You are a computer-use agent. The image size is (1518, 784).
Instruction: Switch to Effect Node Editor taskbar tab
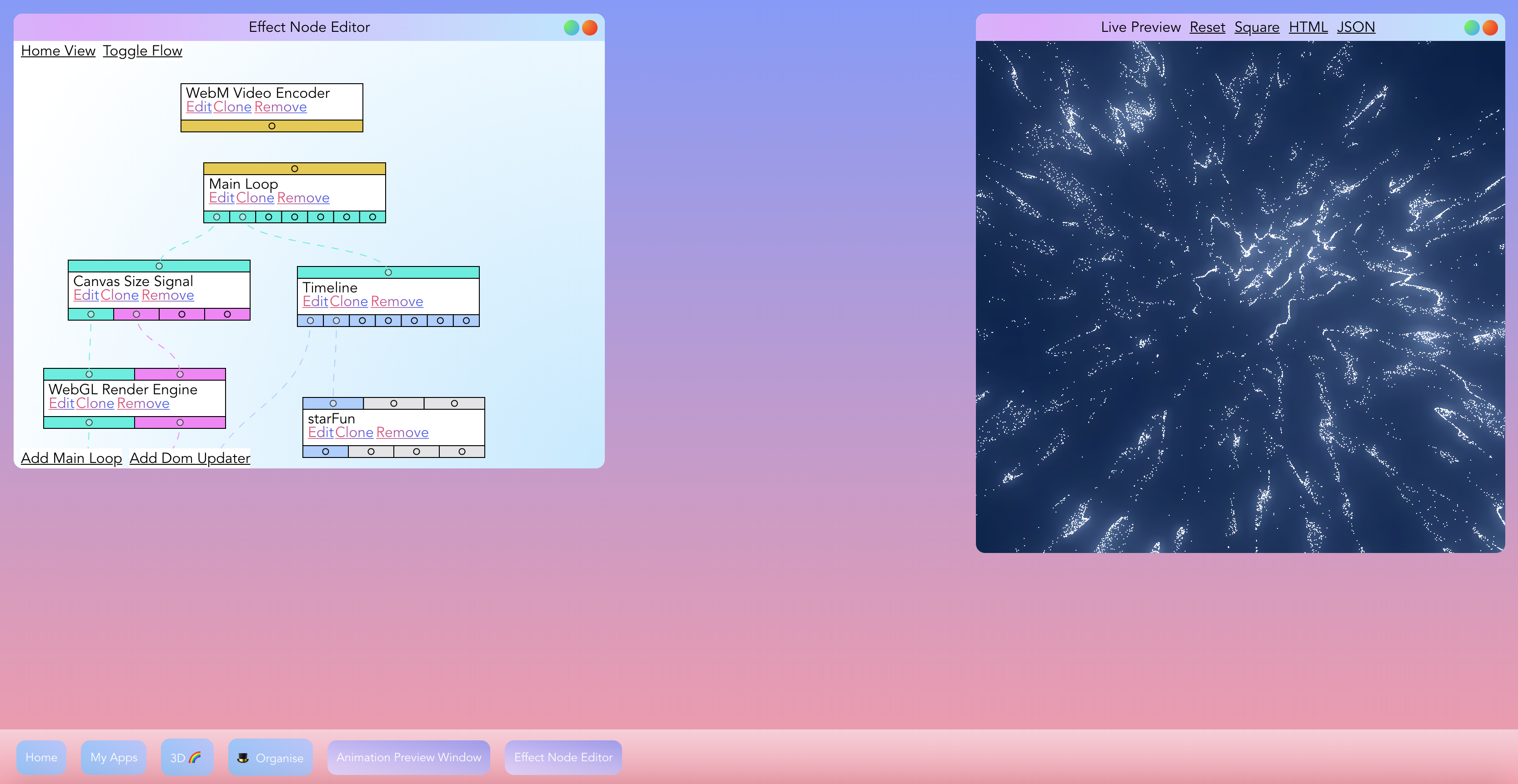tap(563, 758)
